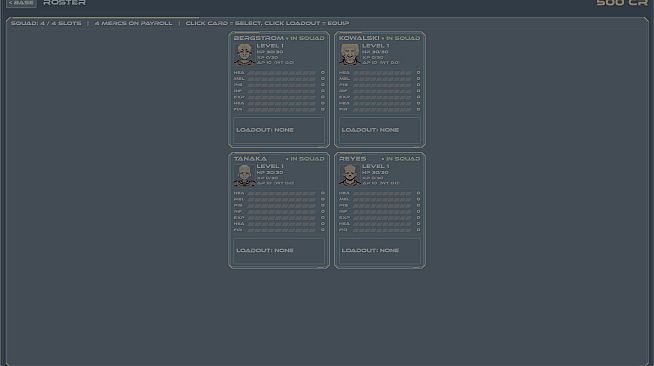This screenshot has height=366, width=654.
Task: Click Reyes's In Squad status
Action: click(x=401, y=159)
